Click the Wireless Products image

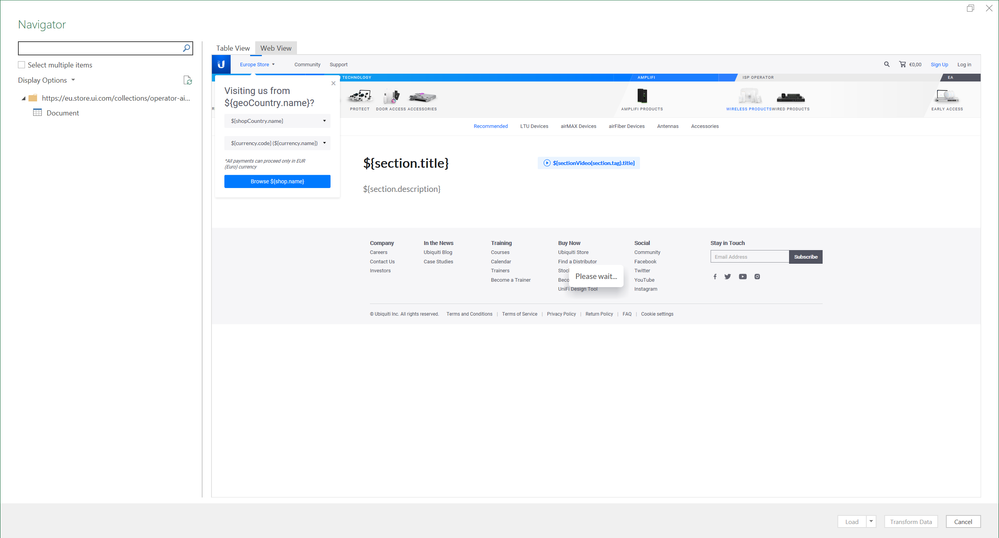750,96
